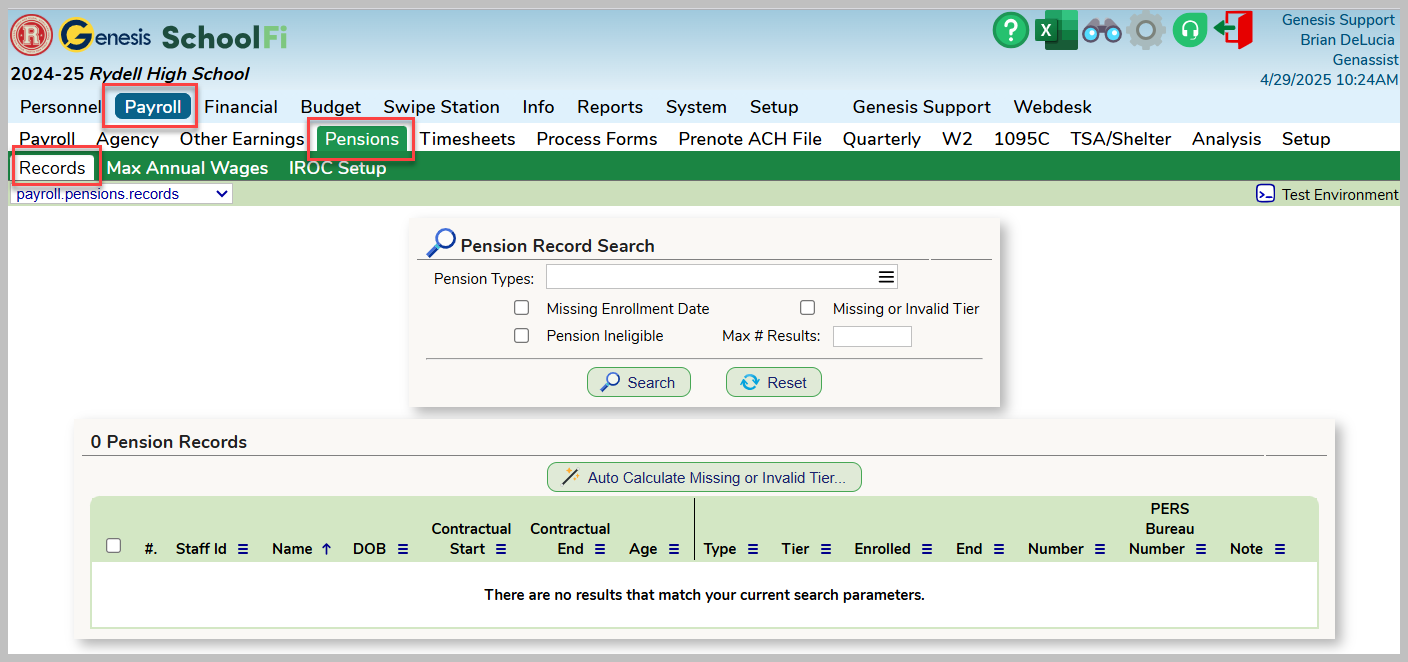Open the binoculars search icon

click(x=1102, y=31)
